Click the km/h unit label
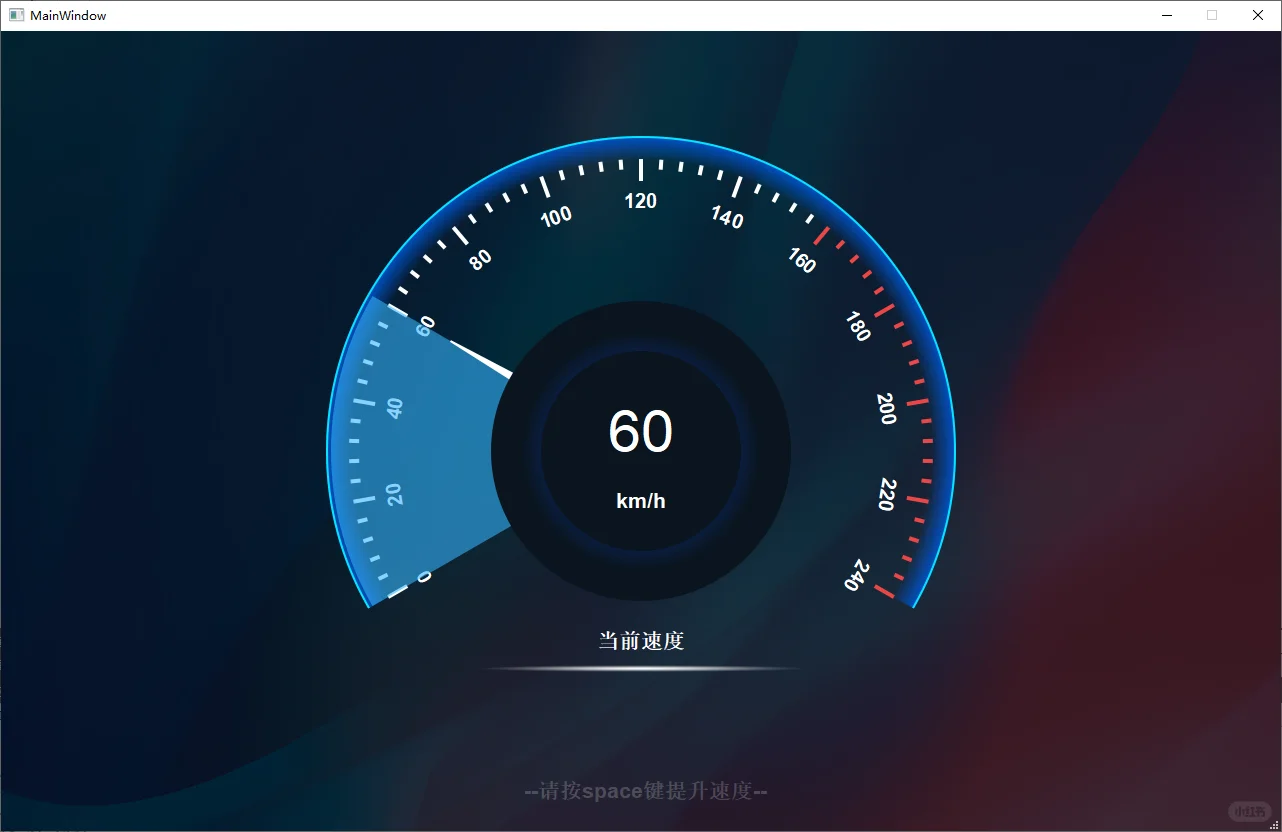The height and width of the screenshot is (832, 1282). (x=640, y=500)
